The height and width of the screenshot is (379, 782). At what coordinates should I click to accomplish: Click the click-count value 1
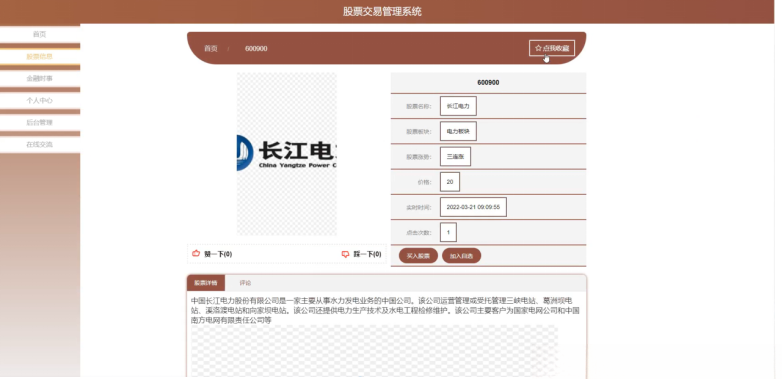(x=448, y=232)
